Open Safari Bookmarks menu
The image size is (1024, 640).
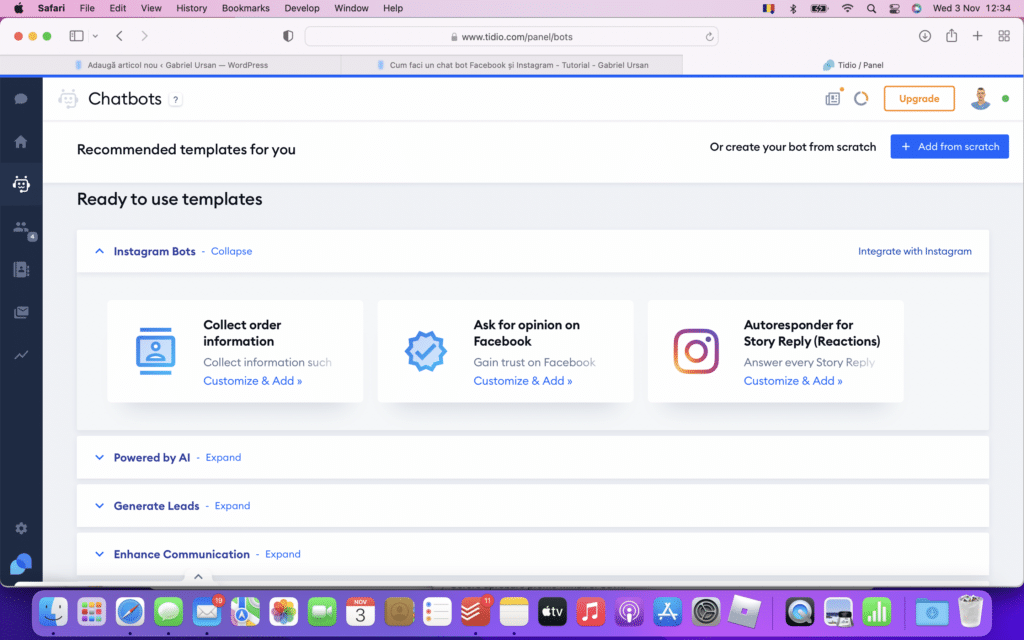coord(246,8)
